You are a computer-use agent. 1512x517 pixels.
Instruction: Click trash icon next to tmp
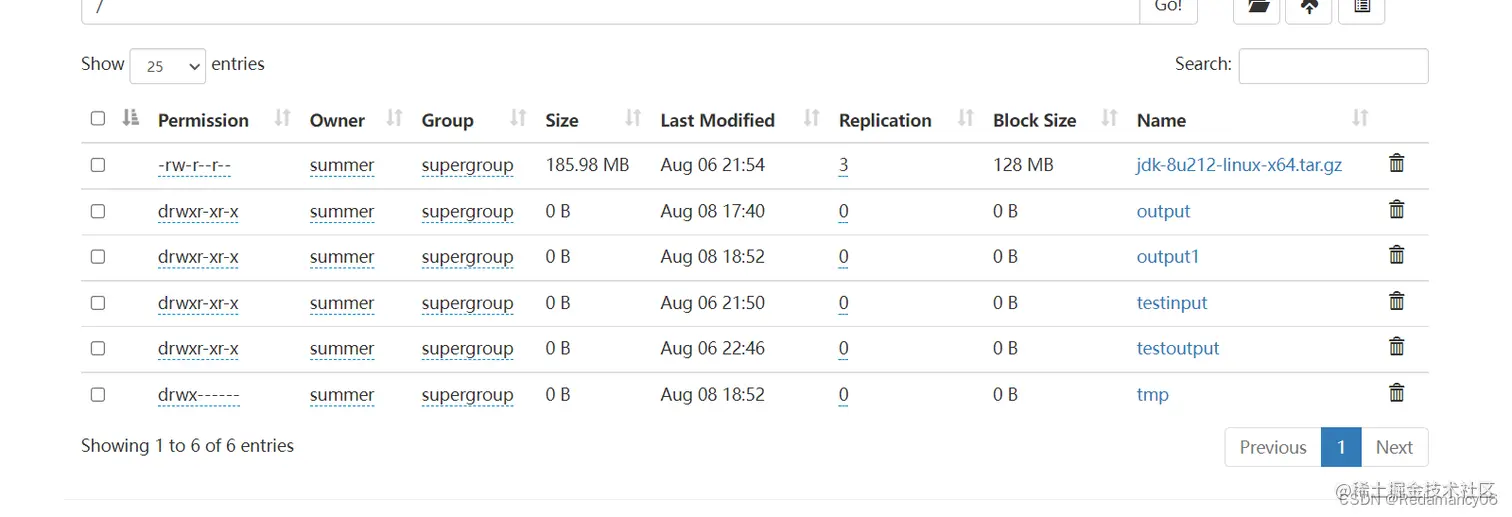[x=1397, y=393]
